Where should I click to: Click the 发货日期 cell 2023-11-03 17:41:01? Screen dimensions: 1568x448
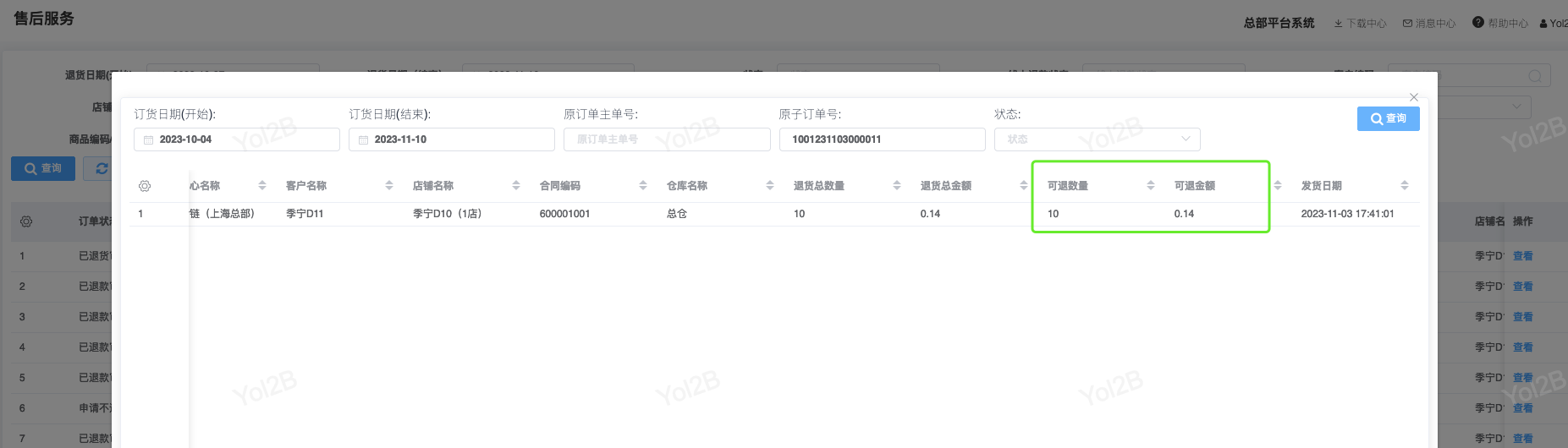coord(1347,214)
